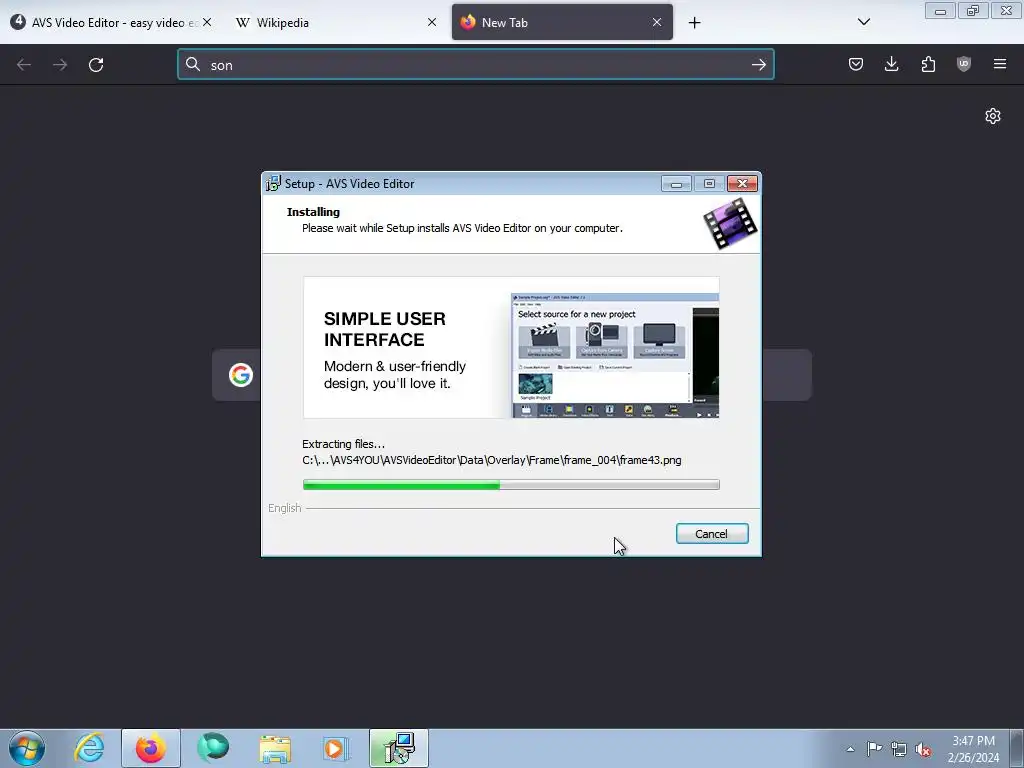Open Windows Explorer folder in taskbar

pos(275,748)
